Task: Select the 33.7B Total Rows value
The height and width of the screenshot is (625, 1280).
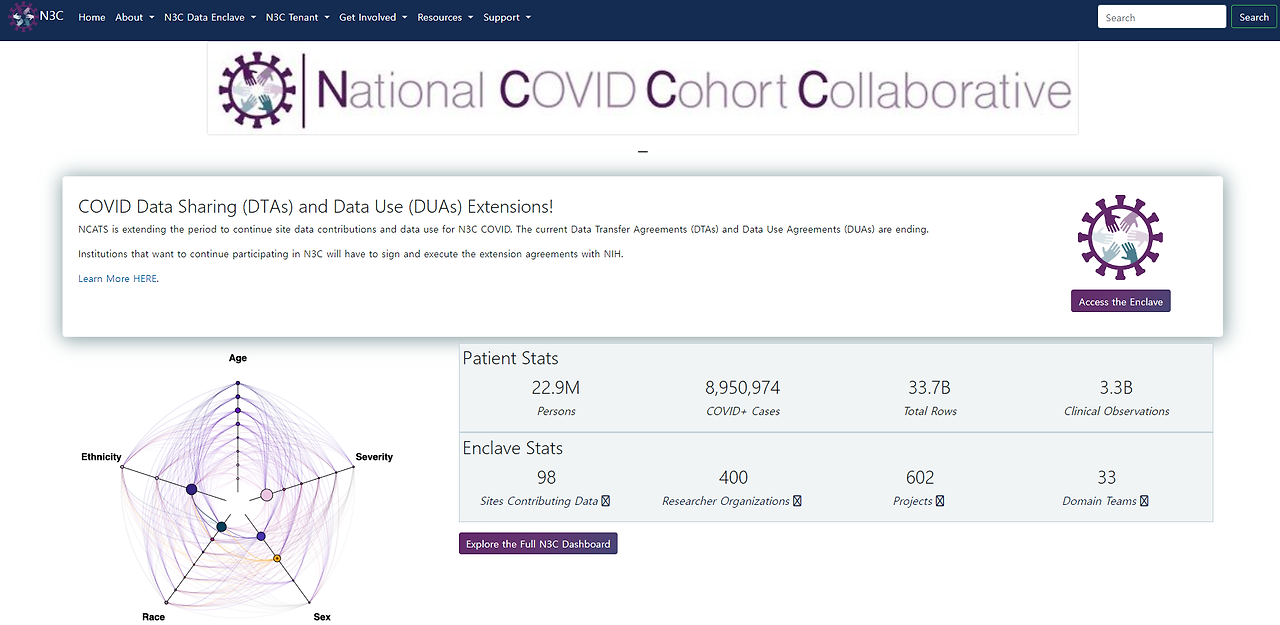Action: [x=929, y=388]
